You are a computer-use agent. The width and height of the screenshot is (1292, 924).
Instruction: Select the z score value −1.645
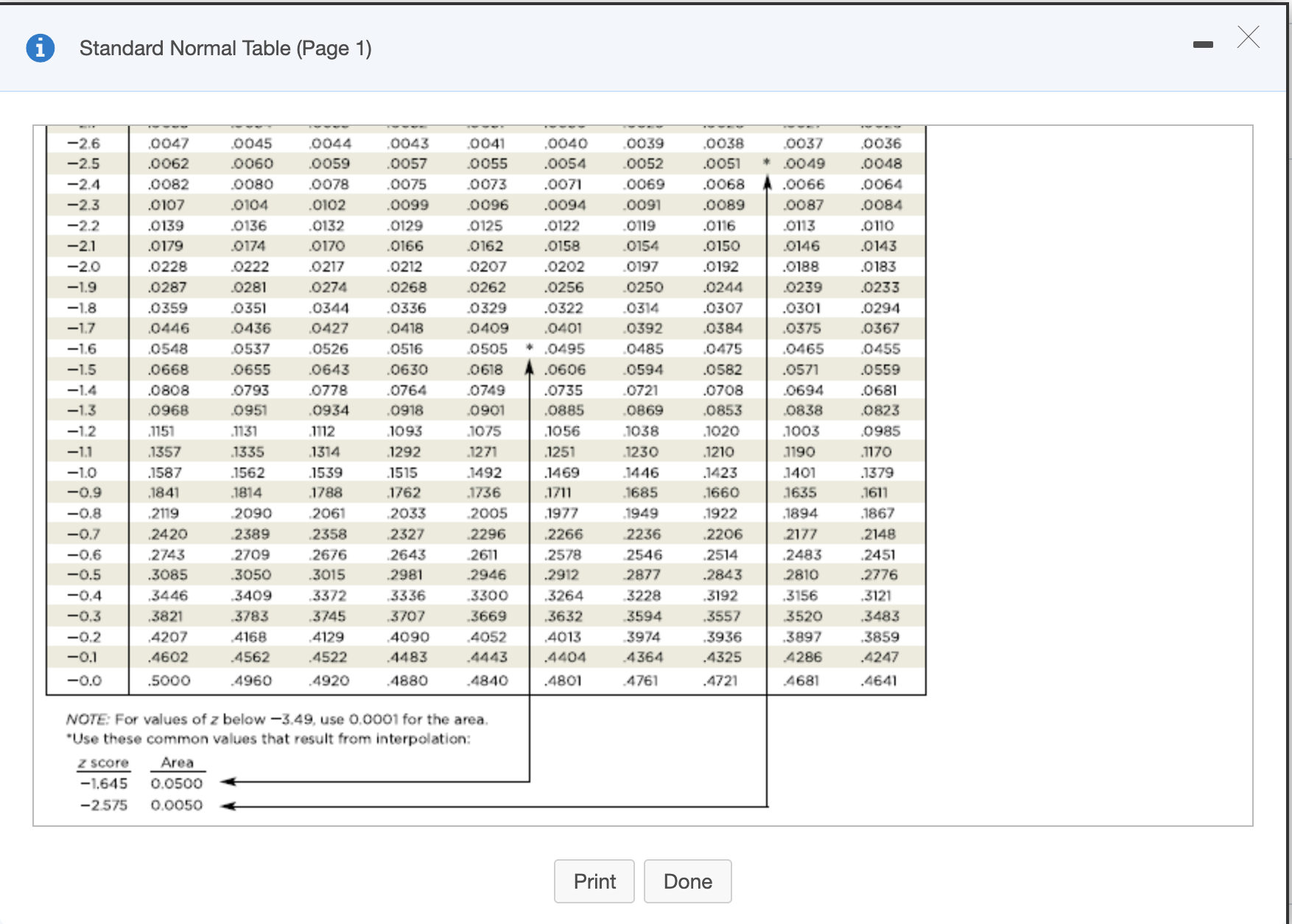(x=104, y=783)
